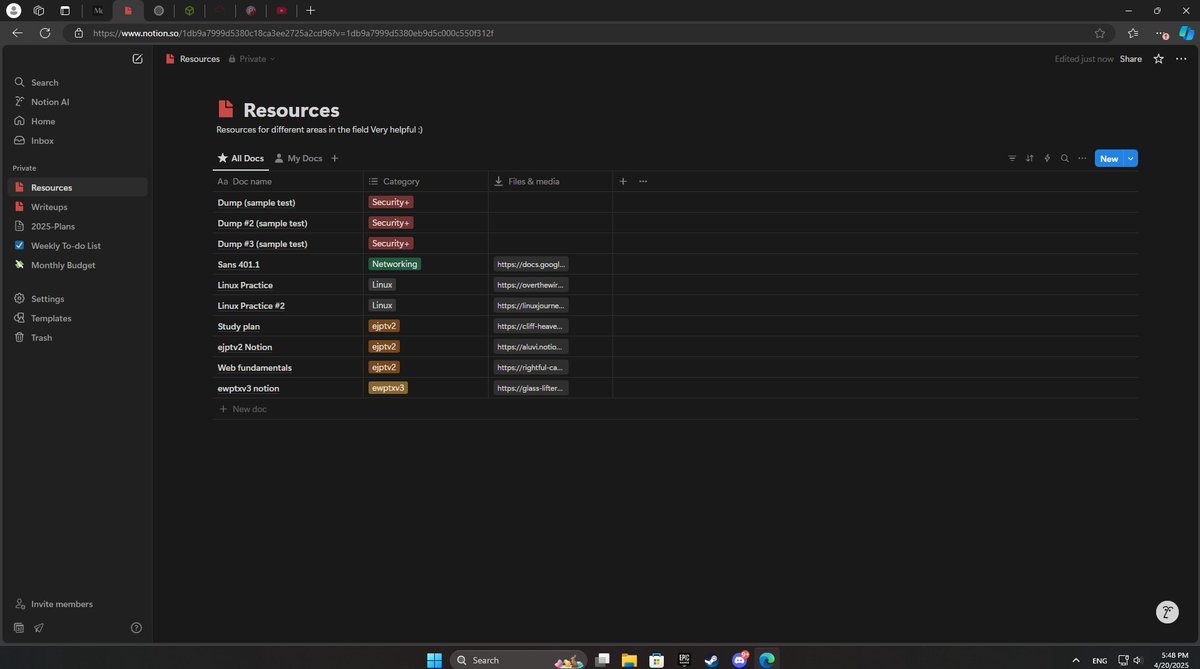
Task: Favorite the page with star icon
Action: [x=1158, y=59]
